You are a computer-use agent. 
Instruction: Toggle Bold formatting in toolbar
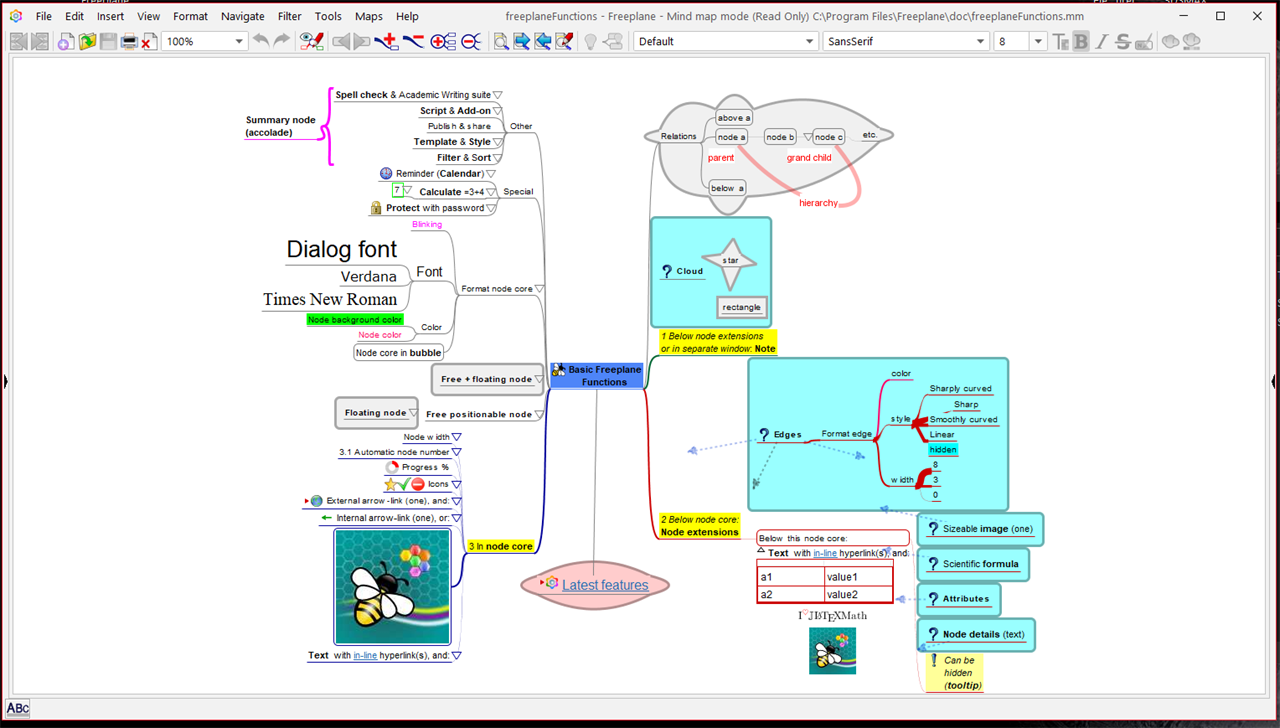(1081, 41)
